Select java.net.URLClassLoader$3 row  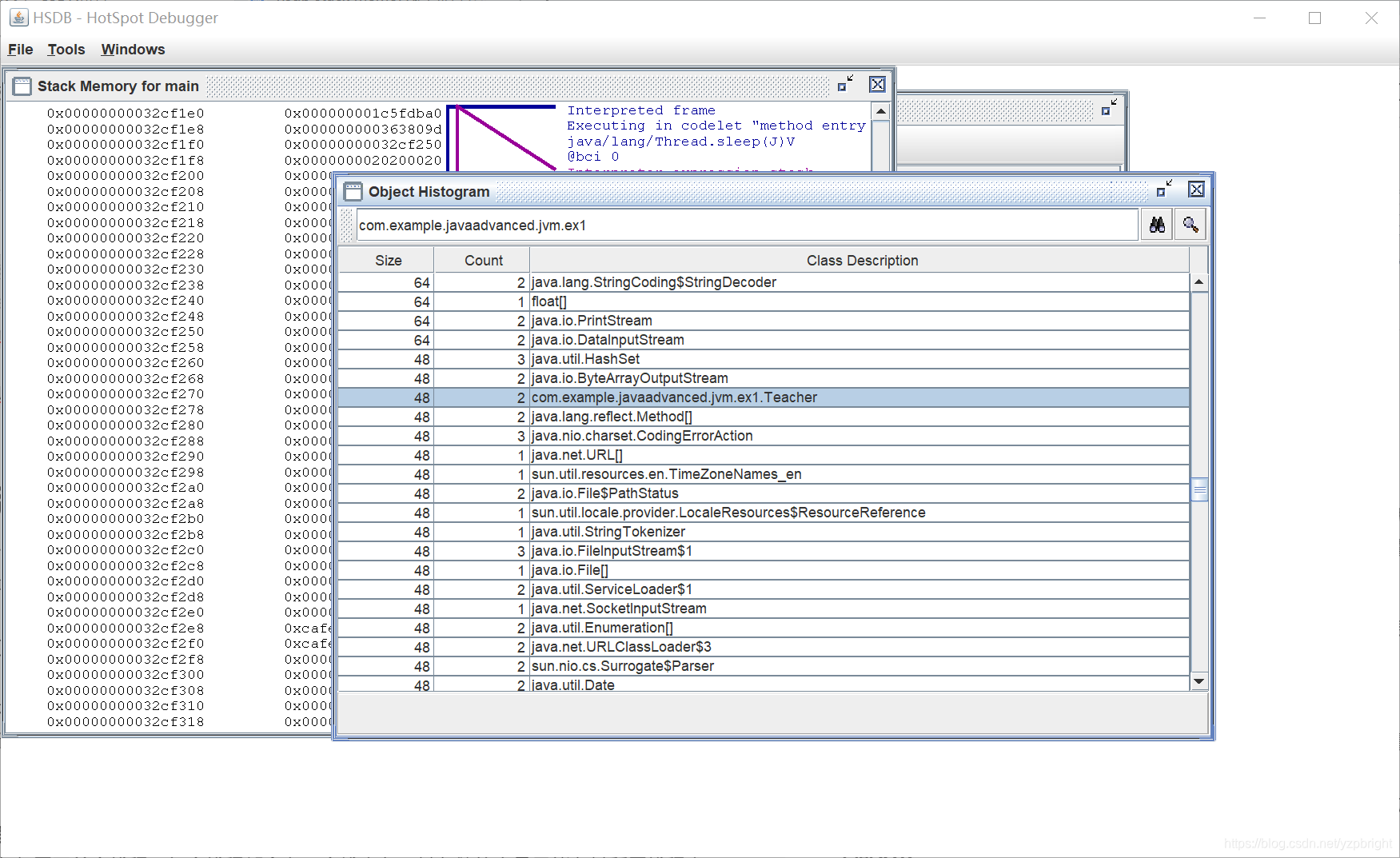(x=764, y=647)
